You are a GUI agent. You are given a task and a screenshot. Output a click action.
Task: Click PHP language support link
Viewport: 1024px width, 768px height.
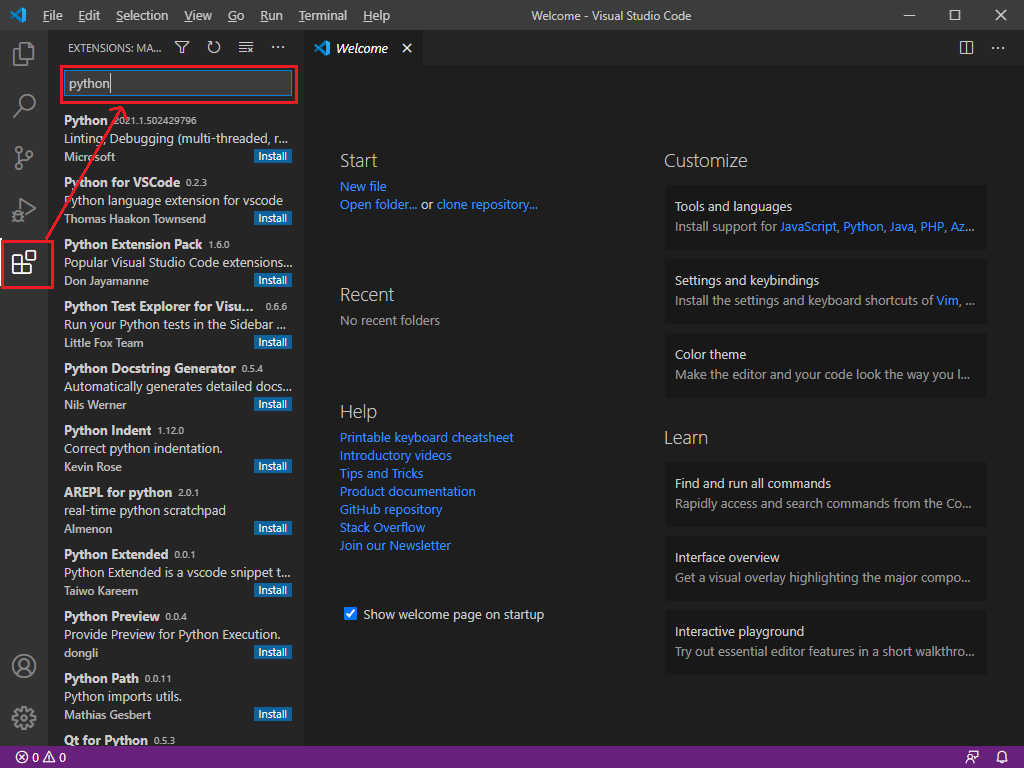coord(932,227)
